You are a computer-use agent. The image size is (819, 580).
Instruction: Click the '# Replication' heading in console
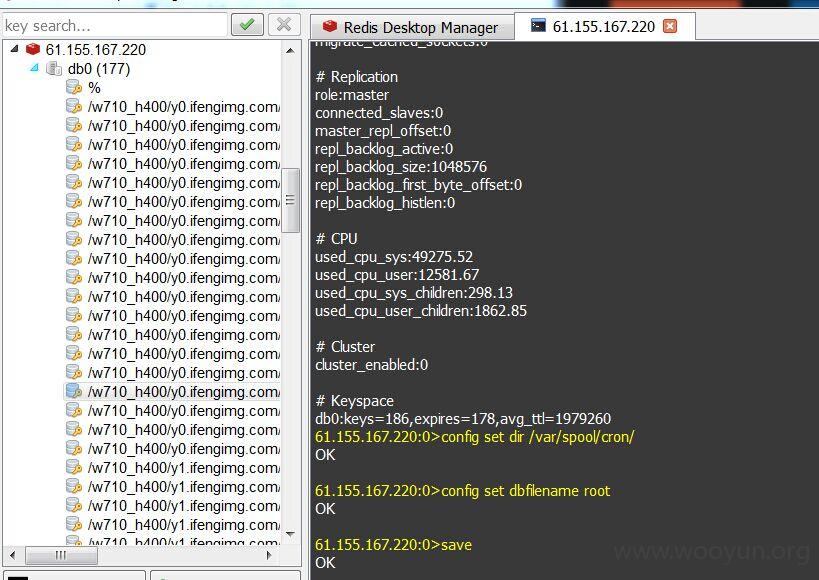point(357,77)
